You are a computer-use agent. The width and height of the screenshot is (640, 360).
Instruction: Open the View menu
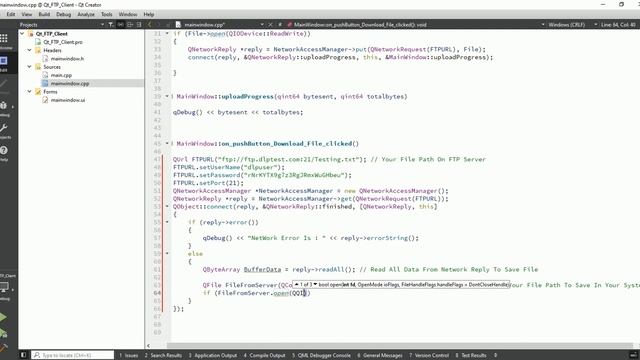click(x=27, y=14)
